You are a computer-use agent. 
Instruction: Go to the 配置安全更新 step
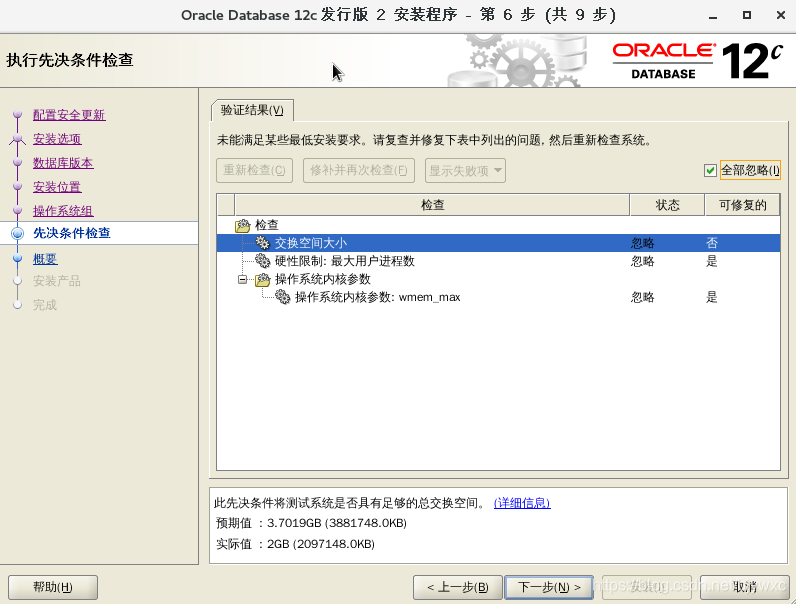point(69,115)
